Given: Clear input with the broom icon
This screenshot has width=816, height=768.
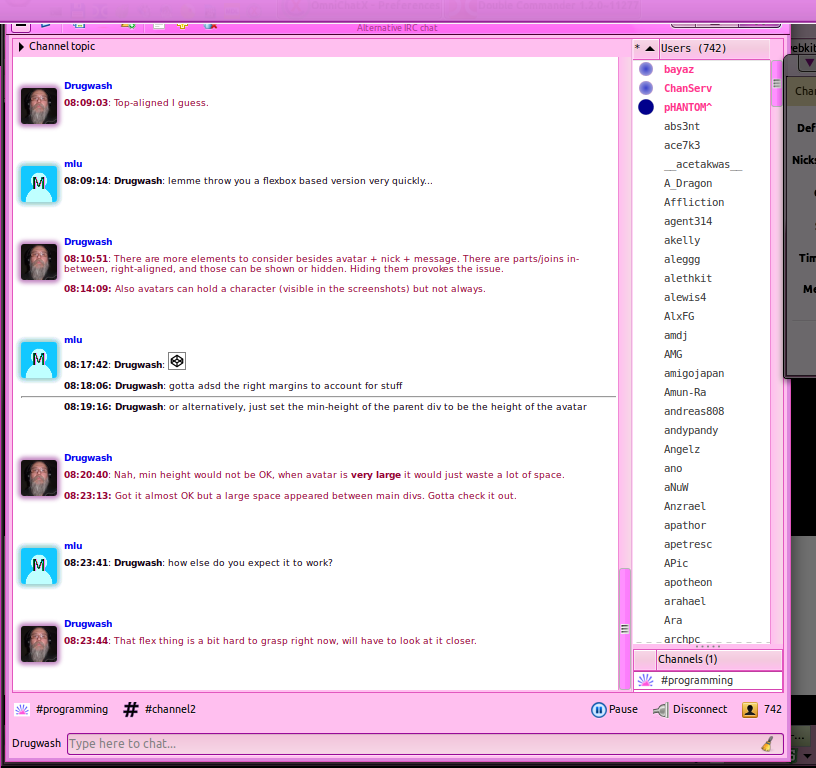Looking at the screenshot, I should point(767,744).
